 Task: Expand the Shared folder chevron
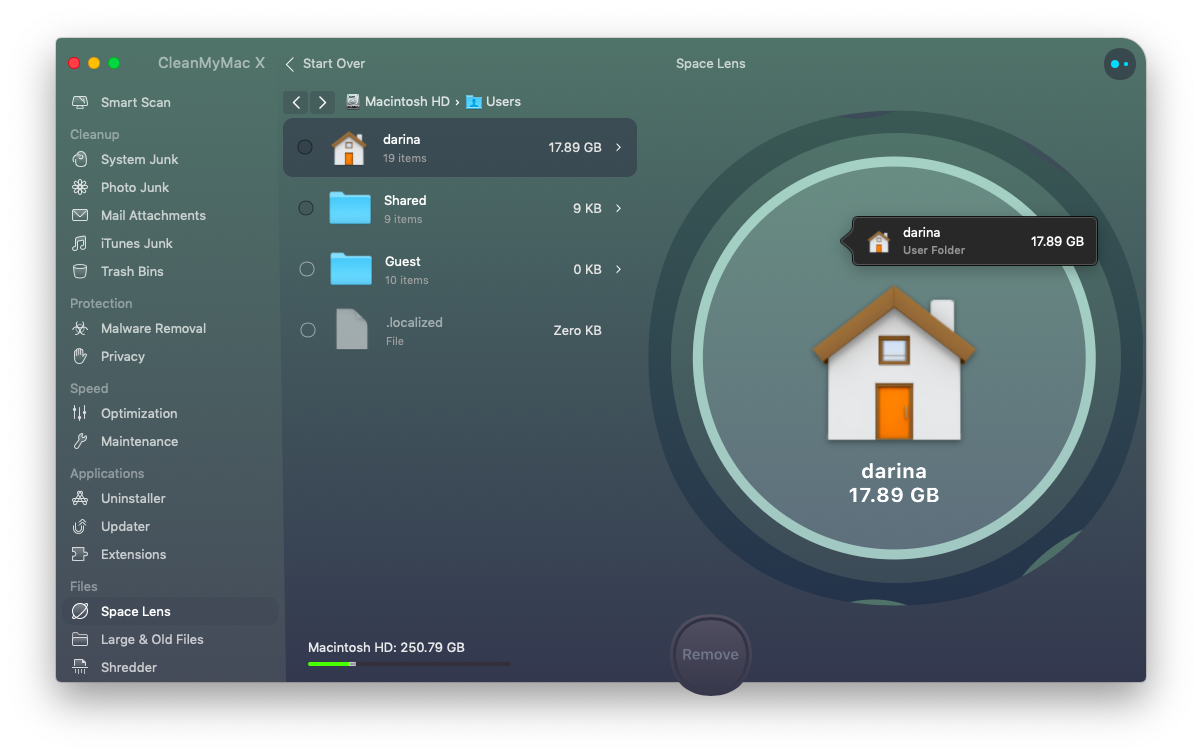(619, 208)
